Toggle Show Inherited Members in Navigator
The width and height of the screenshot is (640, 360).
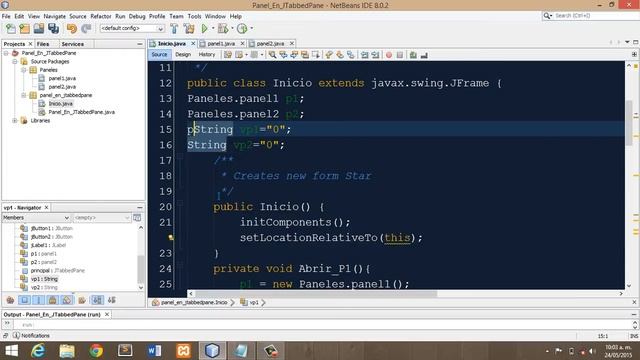[x=10, y=300]
